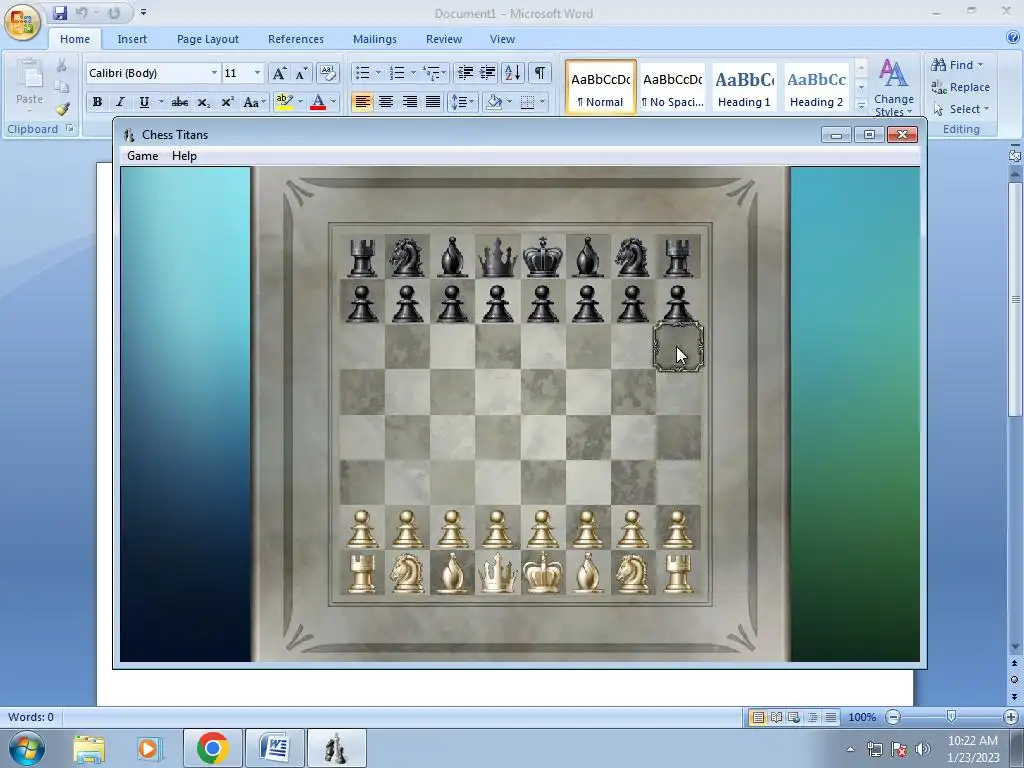This screenshot has height=768, width=1024.
Task: Apply the Heading 2 style
Action: pyautogui.click(x=816, y=87)
